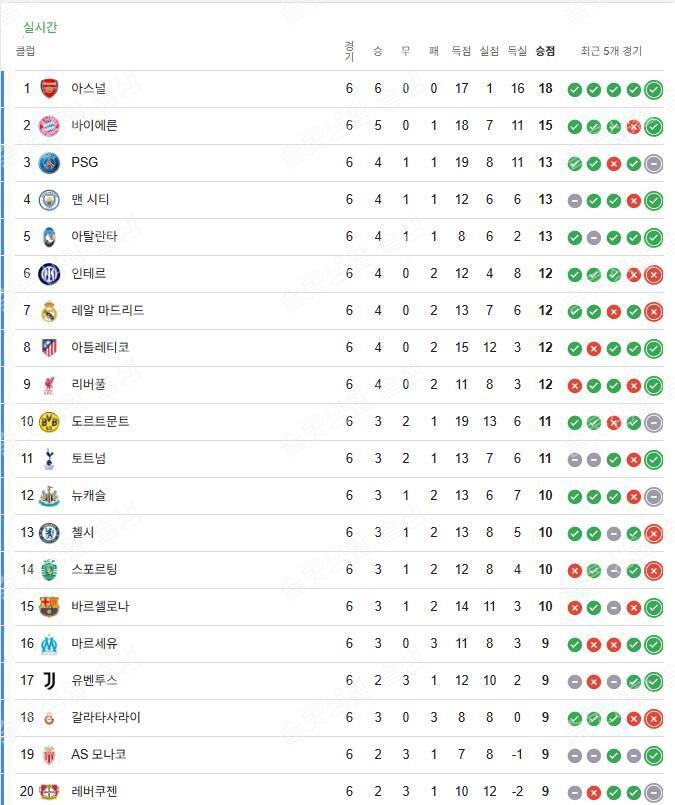Screen dimensions: 675x805
Task: Click PSG's latest match draw indicator
Action: pyautogui.click(x=653, y=164)
